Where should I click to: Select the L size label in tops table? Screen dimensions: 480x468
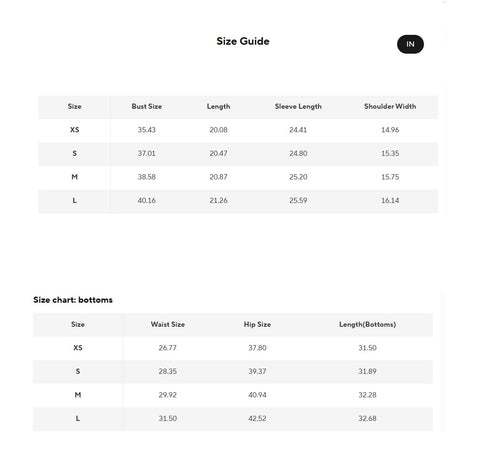click(x=74, y=201)
